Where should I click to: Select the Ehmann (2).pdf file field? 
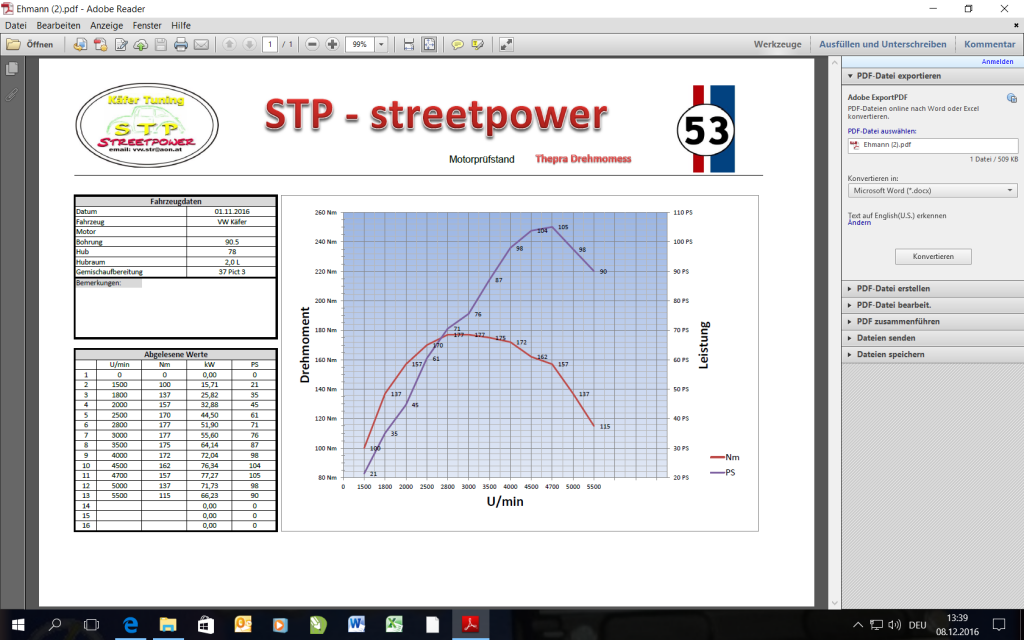tap(933, 145)
